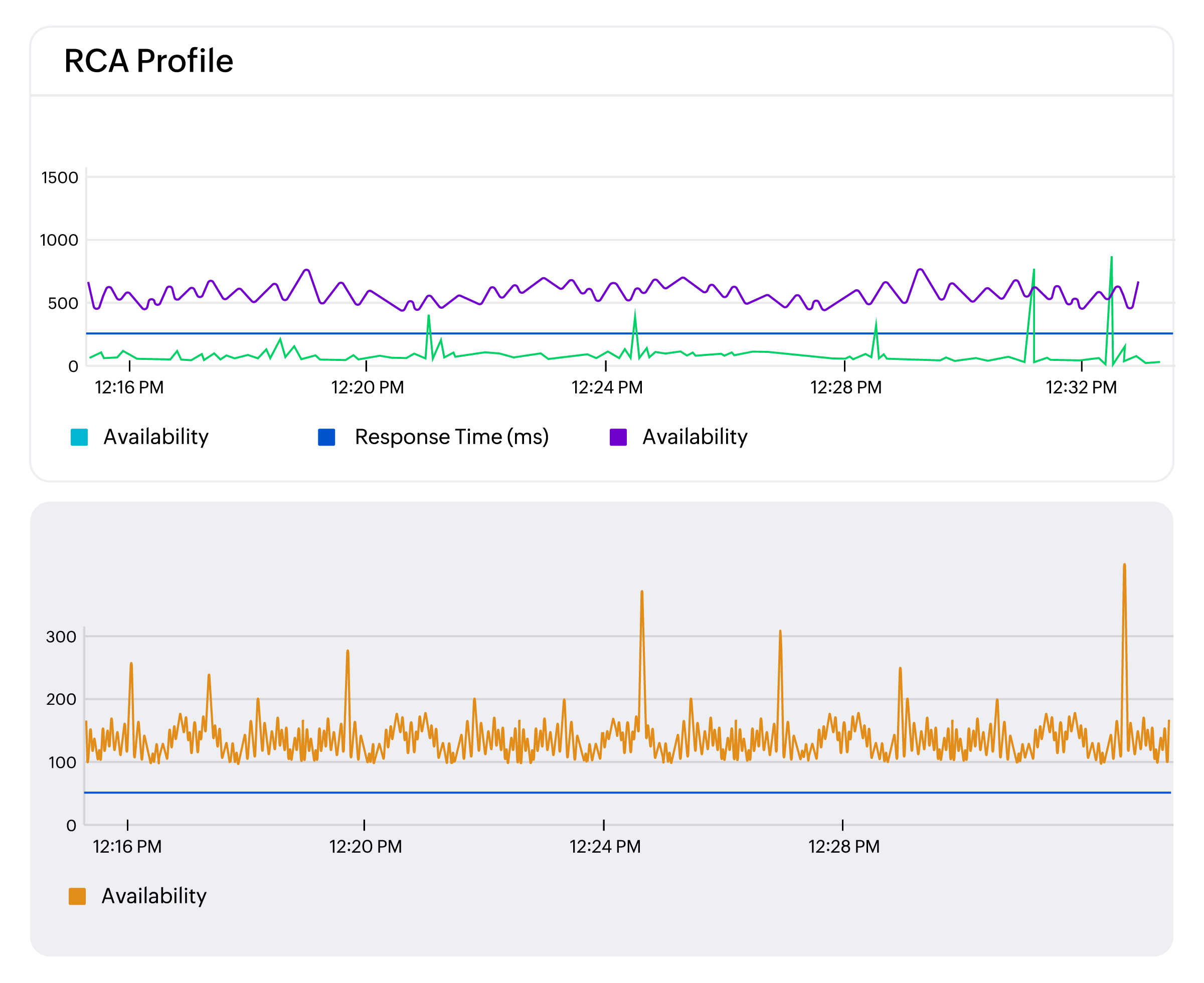
Task: Open the RCA Profile panel header
Action: pos(148,61)
